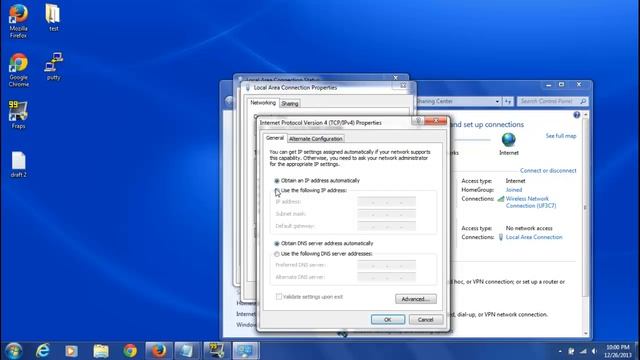This screenshot has width=640, height=360.
Task: Click the network signal tray icon
Action: tap(583, 351)
